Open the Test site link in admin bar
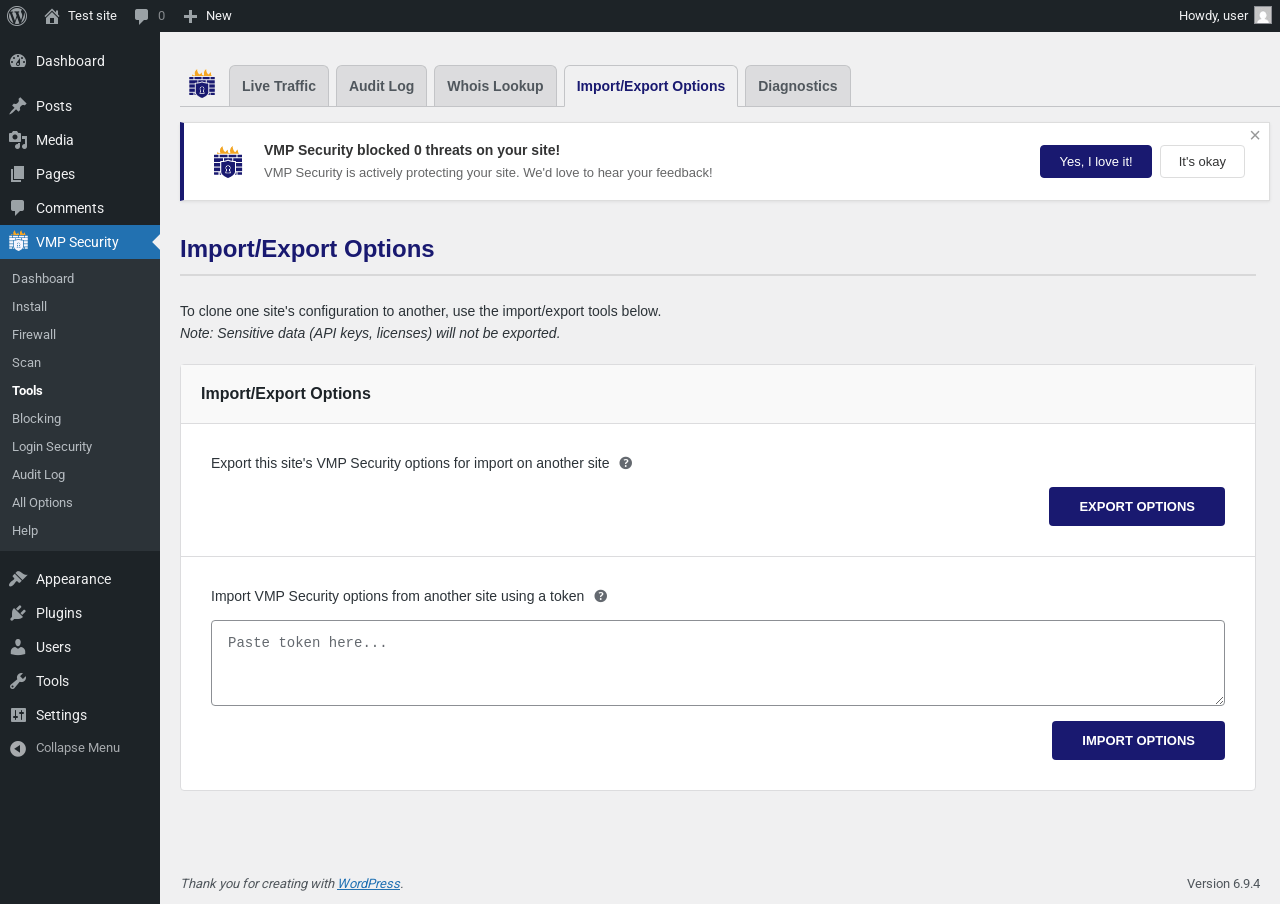 80,16
